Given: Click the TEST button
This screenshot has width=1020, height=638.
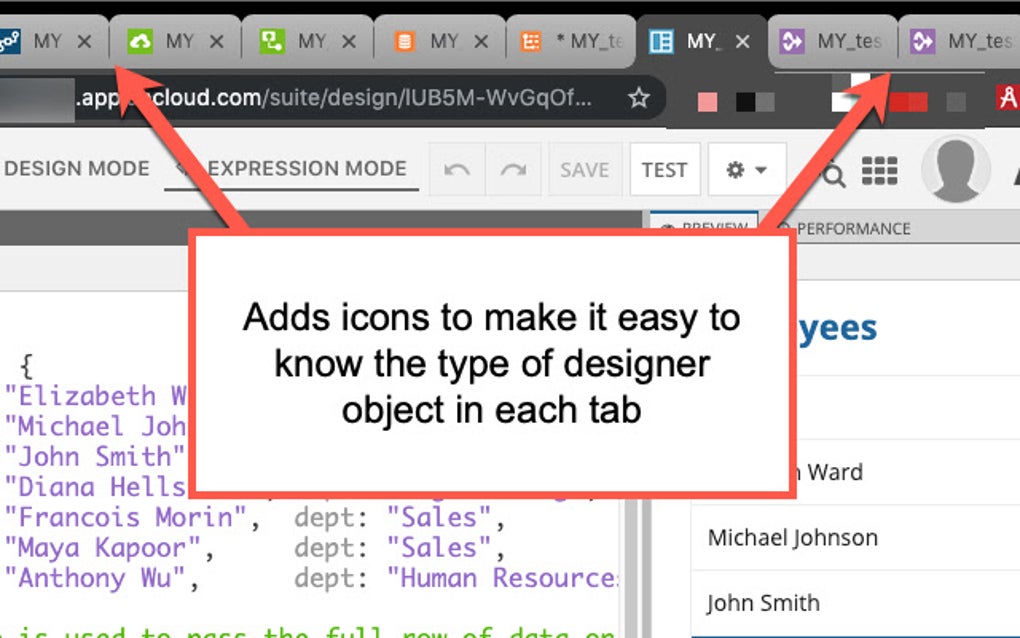Looking at the screenshot, I should click(x=664, y=169).
